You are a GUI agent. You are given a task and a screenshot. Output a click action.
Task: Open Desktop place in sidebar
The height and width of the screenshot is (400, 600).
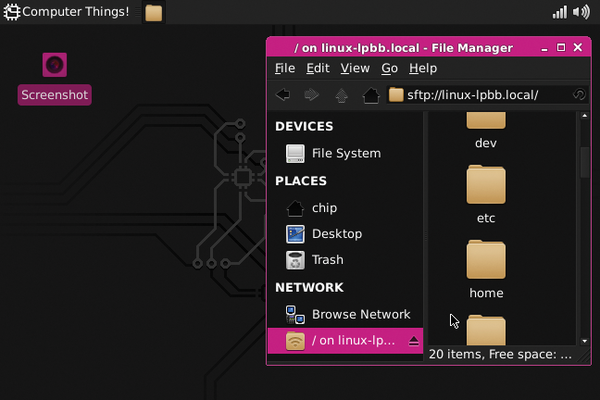[x=345, y=234]
